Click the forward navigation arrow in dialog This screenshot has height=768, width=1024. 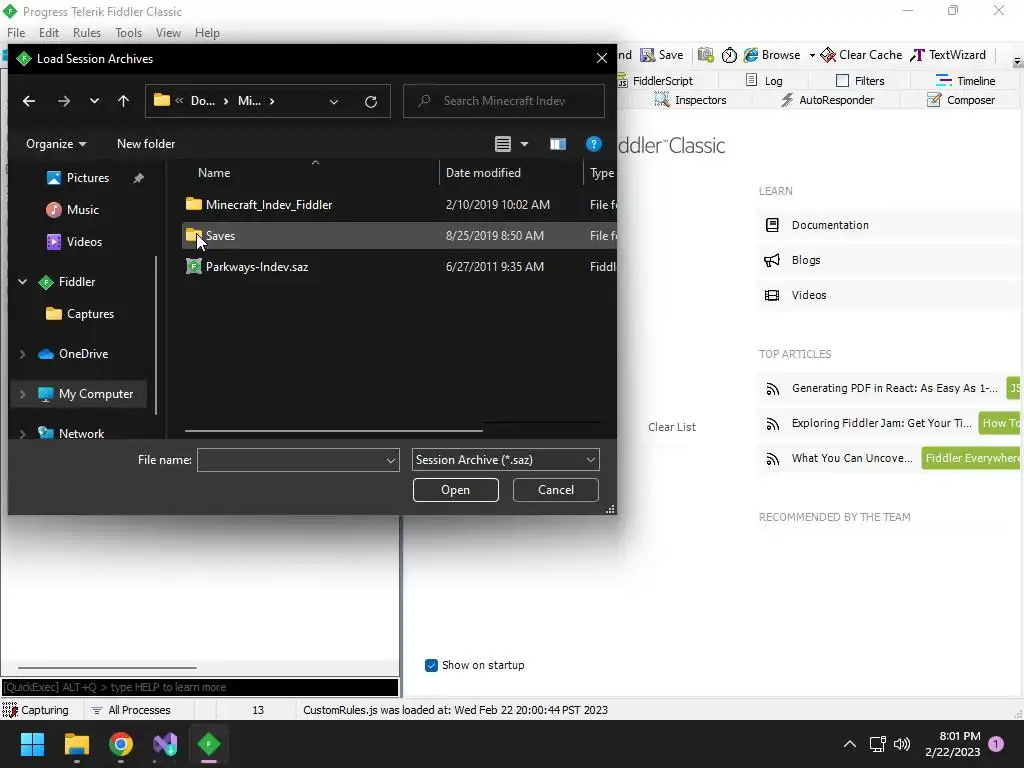[x=63, y=101]
